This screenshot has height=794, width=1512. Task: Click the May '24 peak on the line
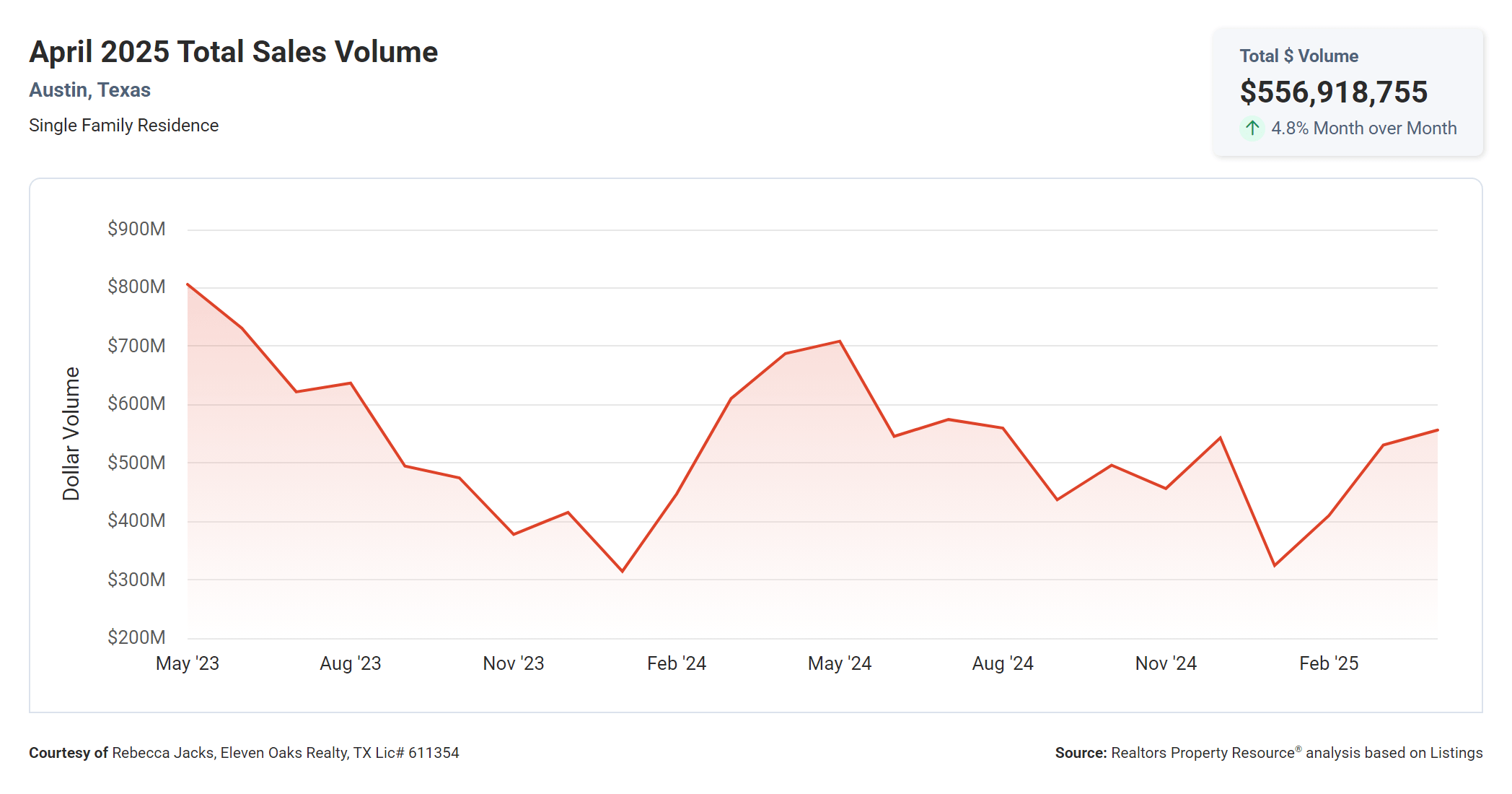pos(840,341)
